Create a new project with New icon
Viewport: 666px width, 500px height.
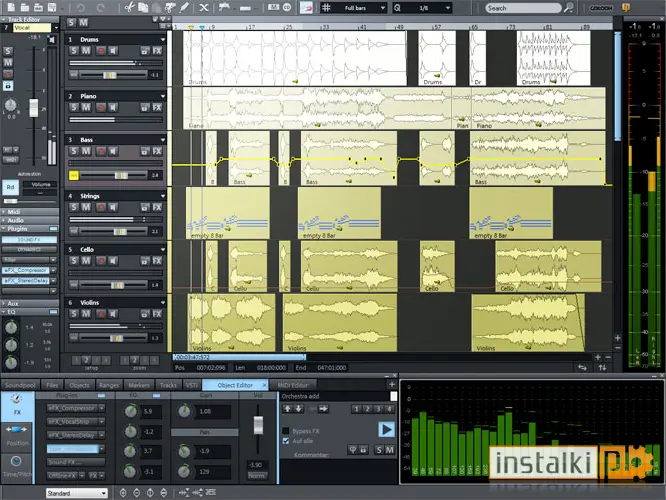coord(11,7)
